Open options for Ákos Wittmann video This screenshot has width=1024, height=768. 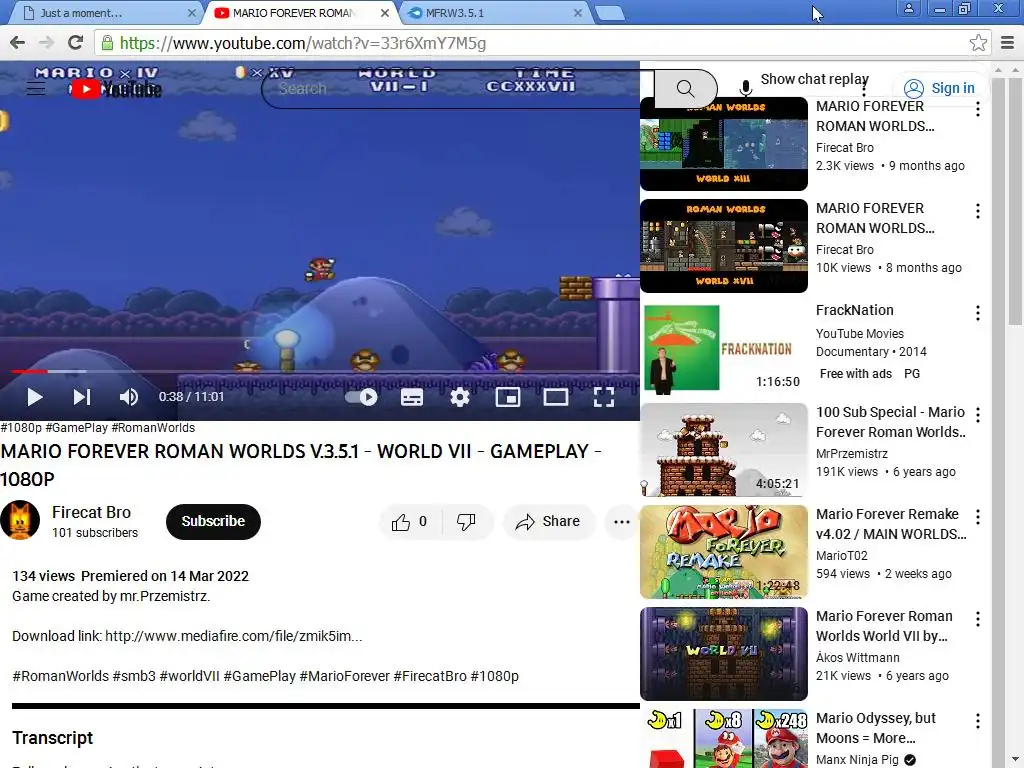pos(978,618)
